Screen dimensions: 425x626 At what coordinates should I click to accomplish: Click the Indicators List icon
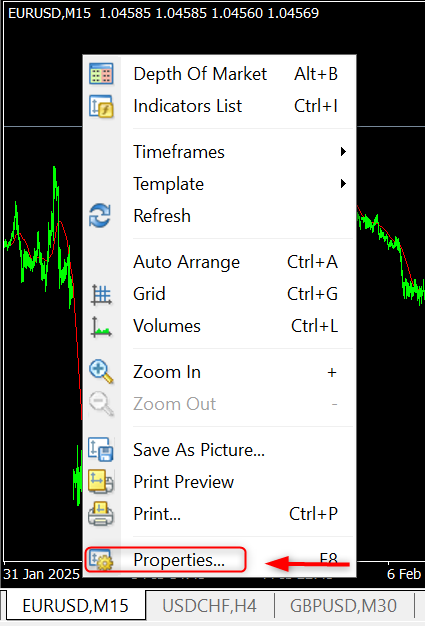point(101,106)
